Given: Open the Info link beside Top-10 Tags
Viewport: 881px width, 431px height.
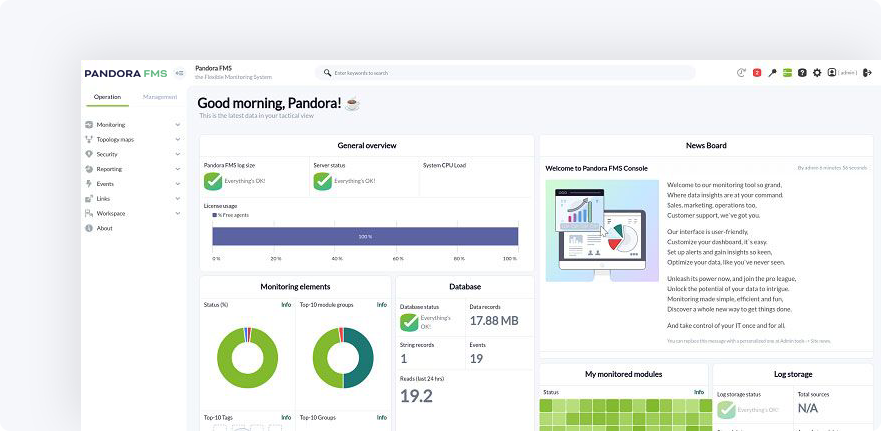Looking at the screenshot, I should point(286,418).
